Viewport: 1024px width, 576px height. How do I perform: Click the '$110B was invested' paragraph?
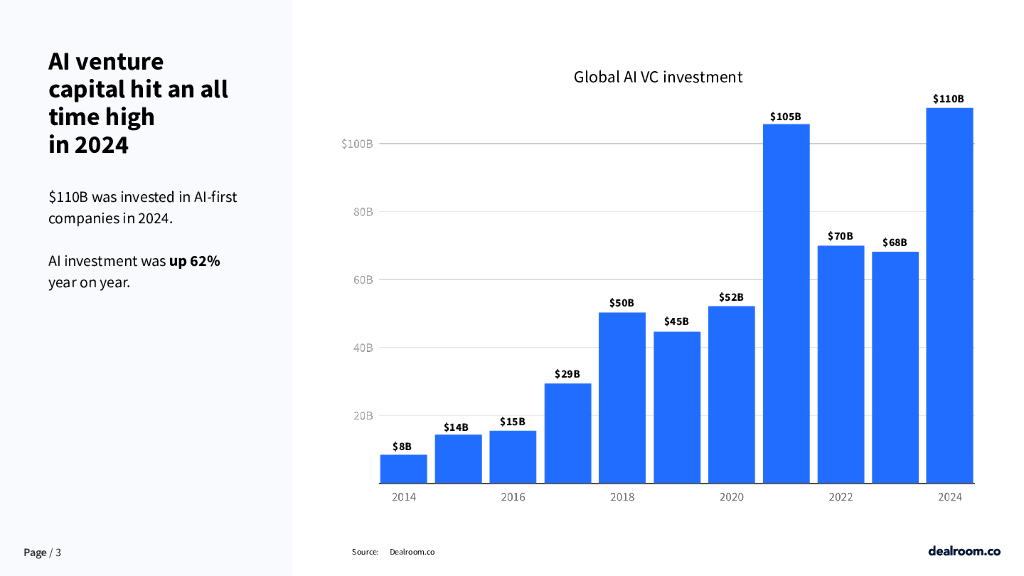tap(142, 207)
